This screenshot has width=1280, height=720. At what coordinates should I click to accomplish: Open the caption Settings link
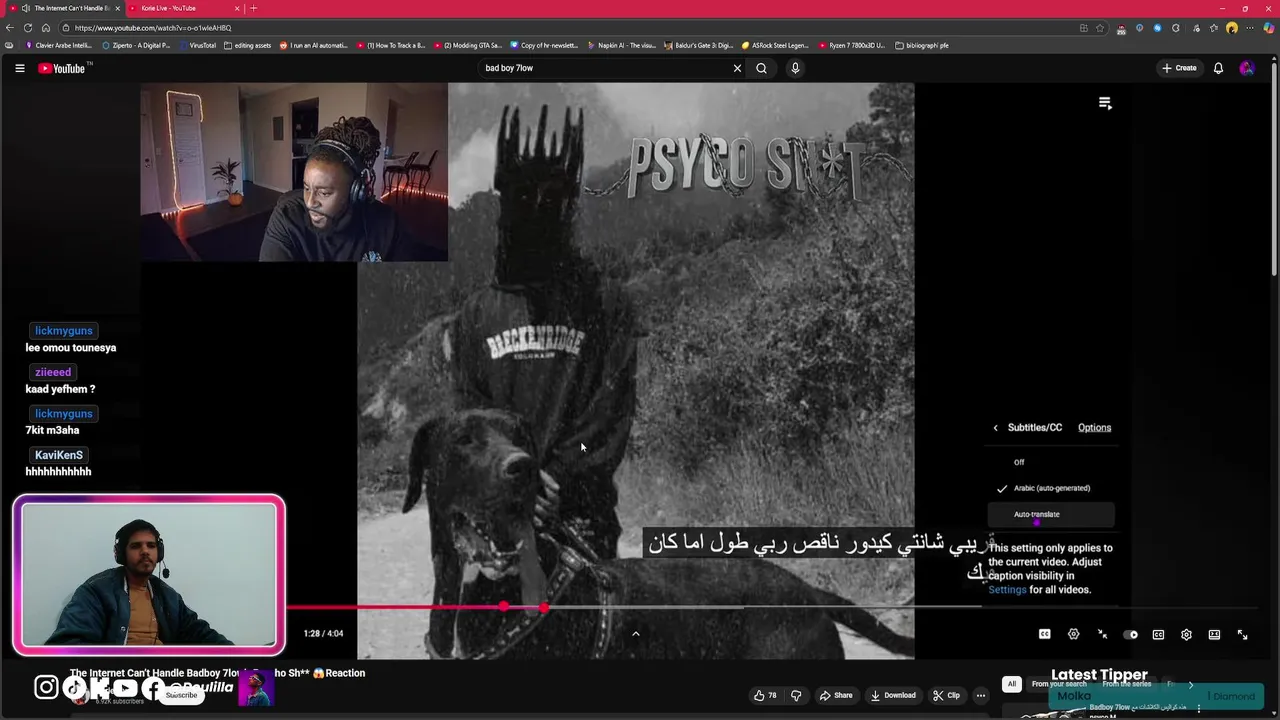1007,590
